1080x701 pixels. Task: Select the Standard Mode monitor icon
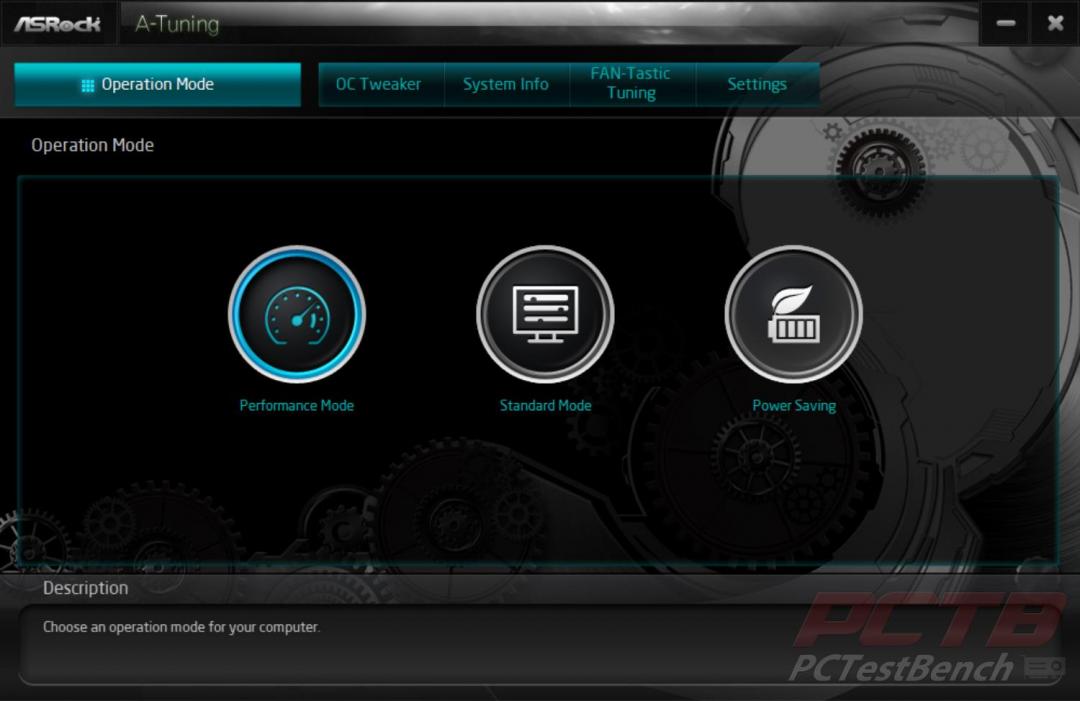[546, 314]
